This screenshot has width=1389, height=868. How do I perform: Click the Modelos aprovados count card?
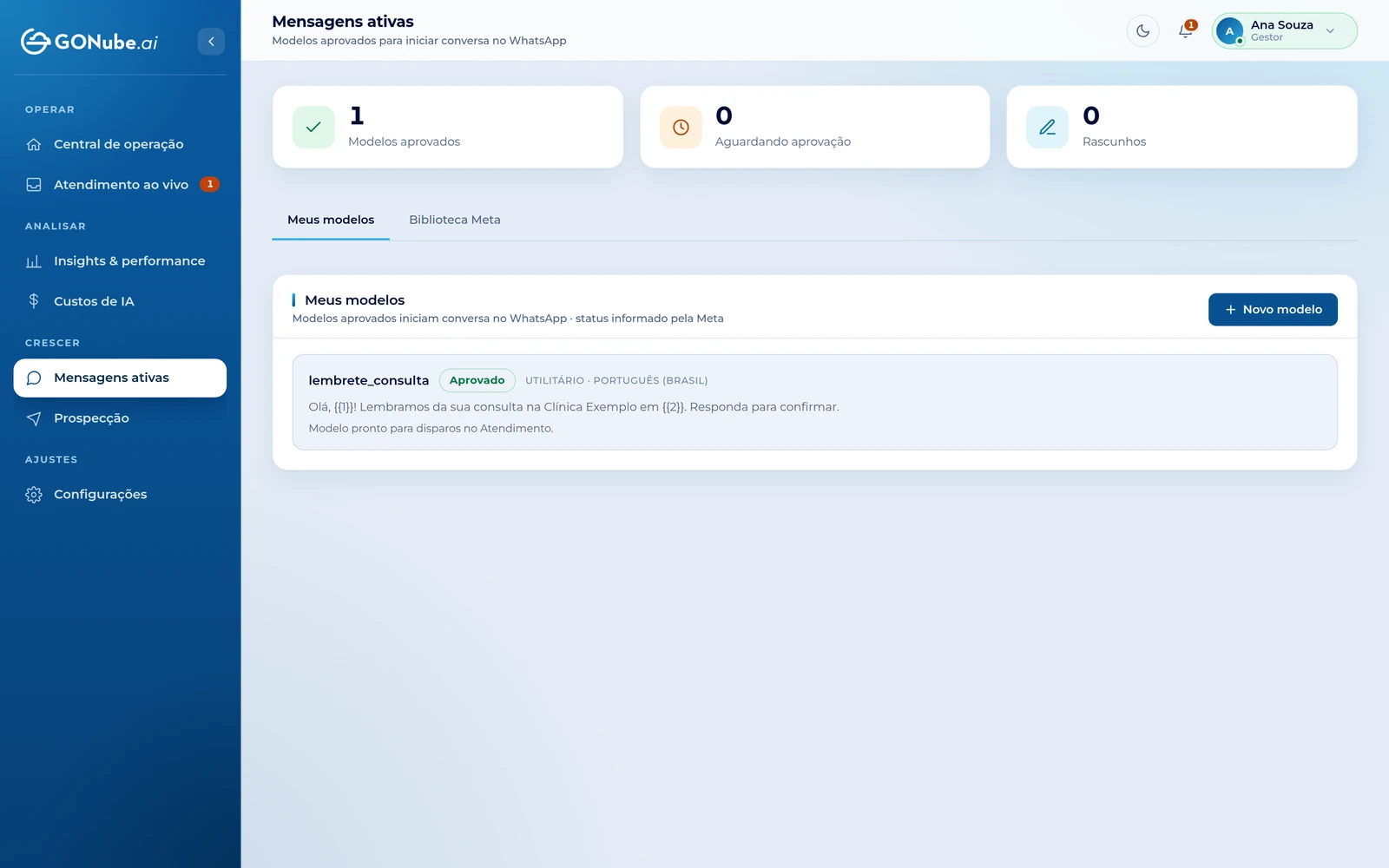coord(448,127)
